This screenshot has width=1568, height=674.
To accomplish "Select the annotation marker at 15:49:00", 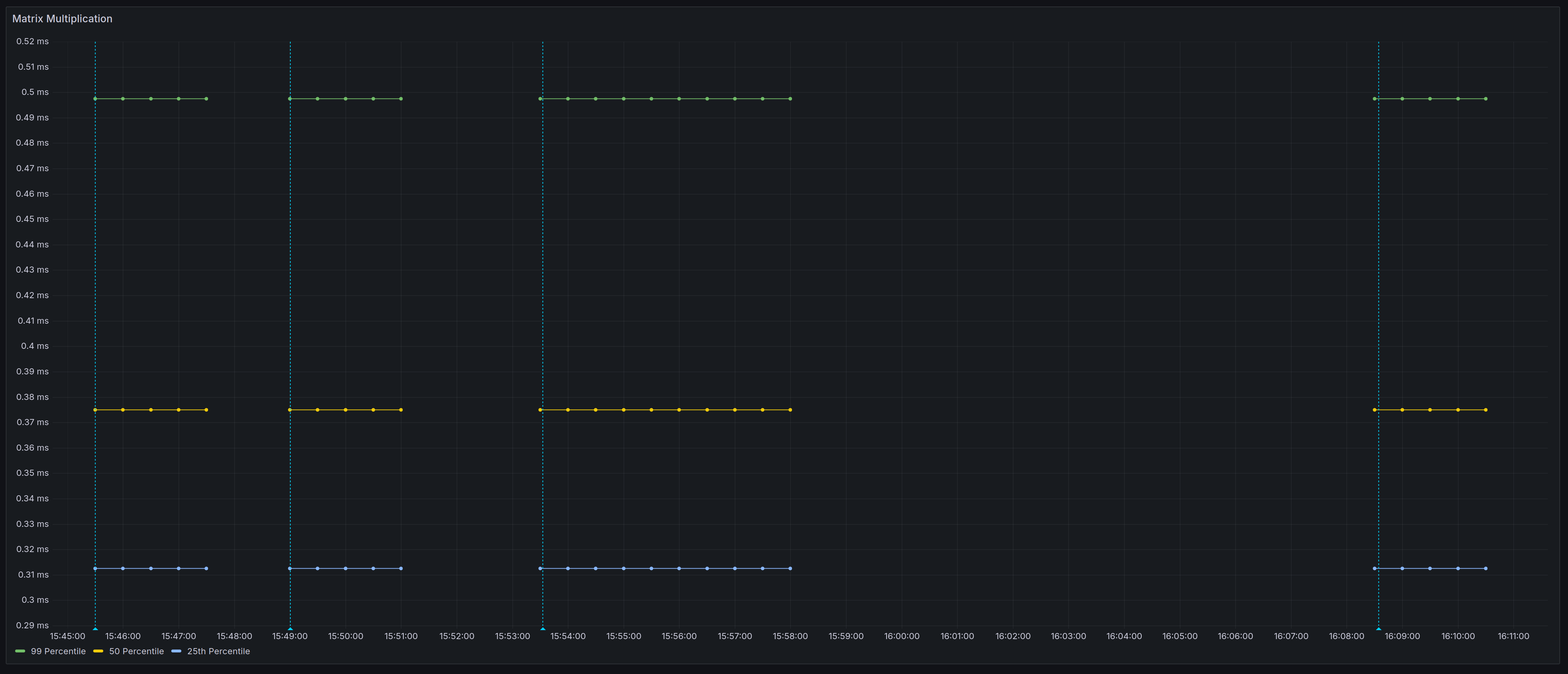I will coord(290,628).
